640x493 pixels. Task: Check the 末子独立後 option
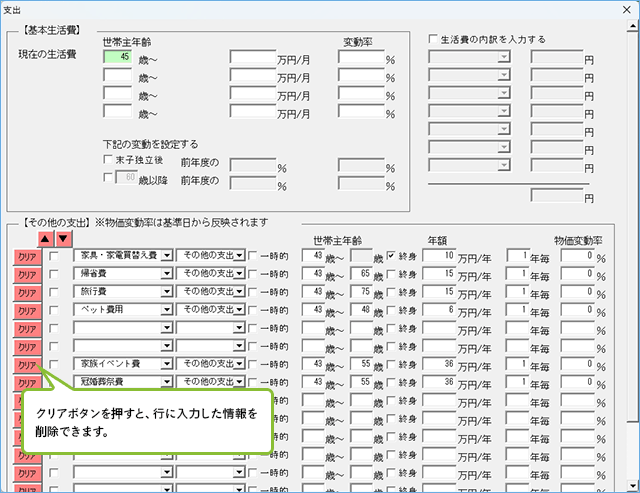(108, 159)
